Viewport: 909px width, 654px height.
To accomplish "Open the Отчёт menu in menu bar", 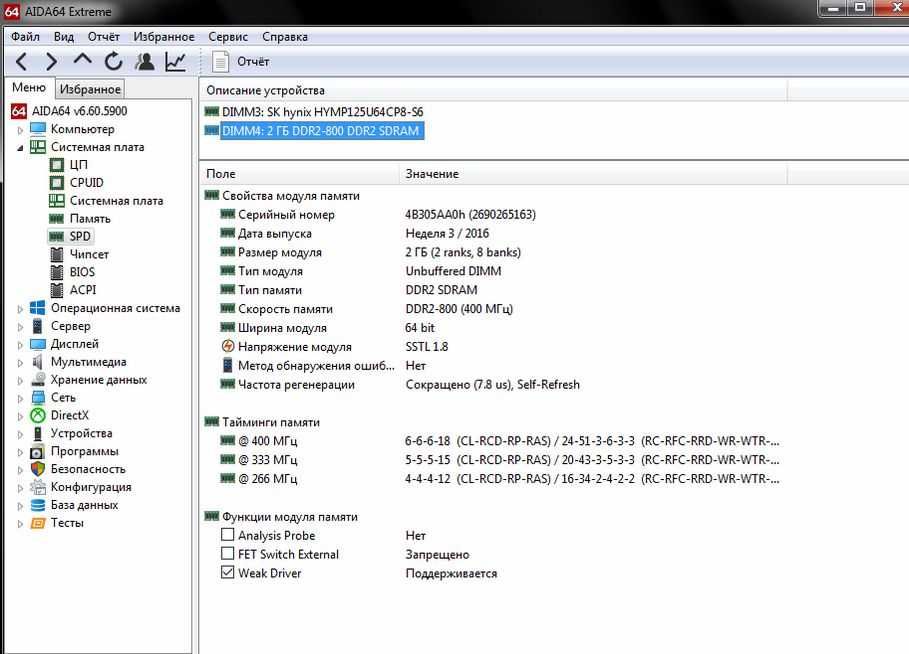I will click(x=104, y=37).
